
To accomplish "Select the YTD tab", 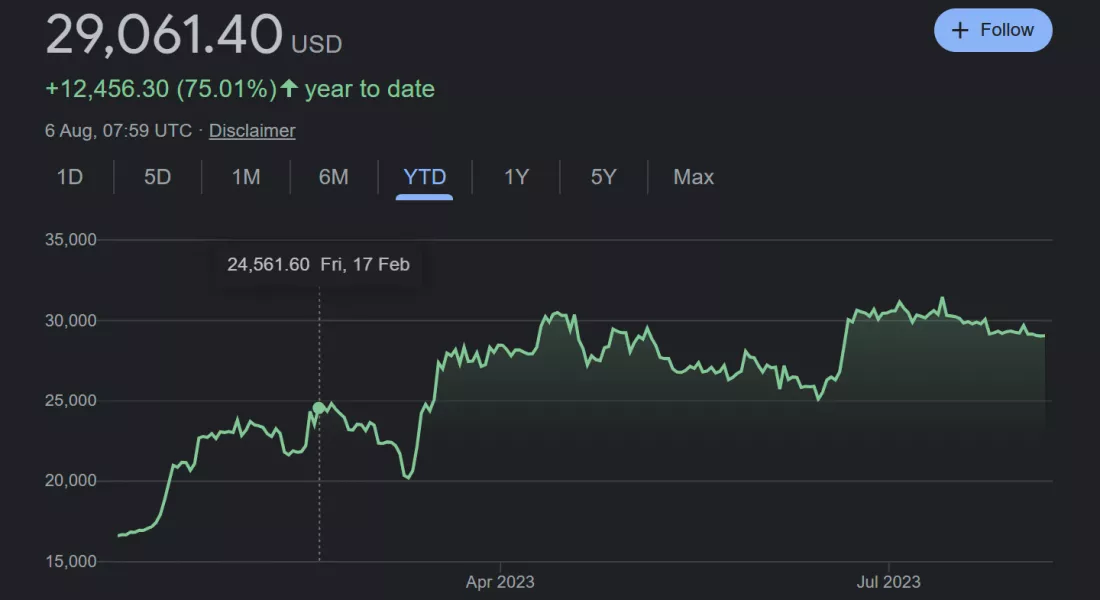I will point(424,177).
